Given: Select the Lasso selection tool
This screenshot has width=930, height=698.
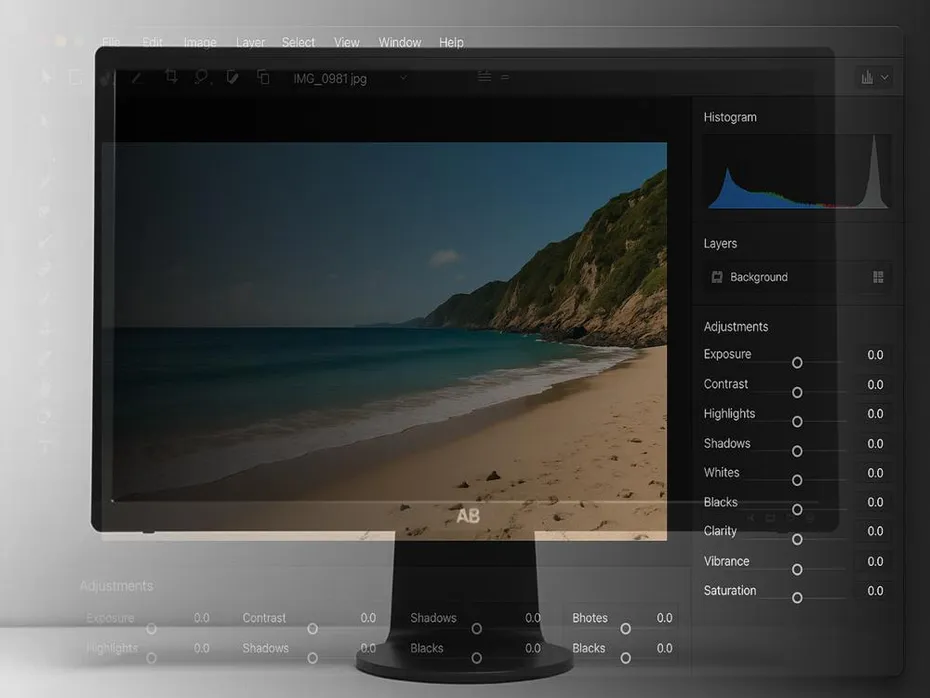Looking at the screenshot, I should 202,77.
